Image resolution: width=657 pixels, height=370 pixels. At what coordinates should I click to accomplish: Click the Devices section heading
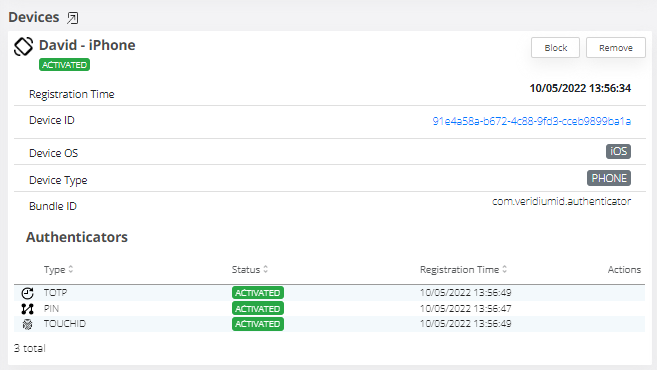click(34, 17)
